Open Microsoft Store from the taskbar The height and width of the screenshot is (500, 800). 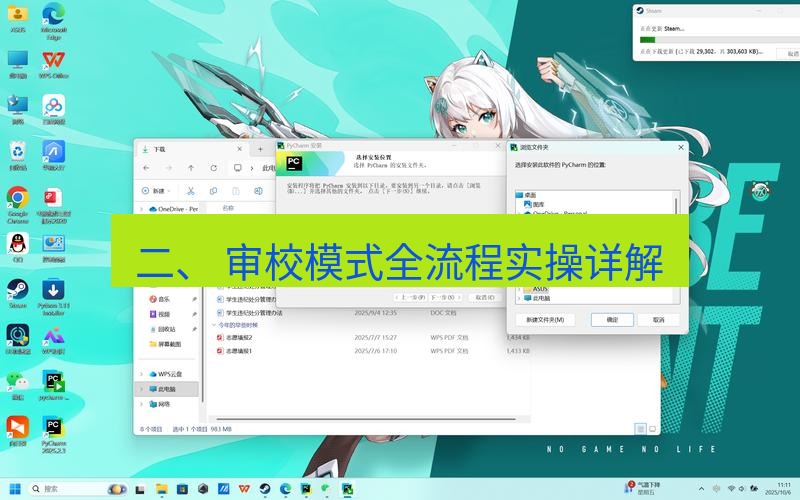point(182,489)
